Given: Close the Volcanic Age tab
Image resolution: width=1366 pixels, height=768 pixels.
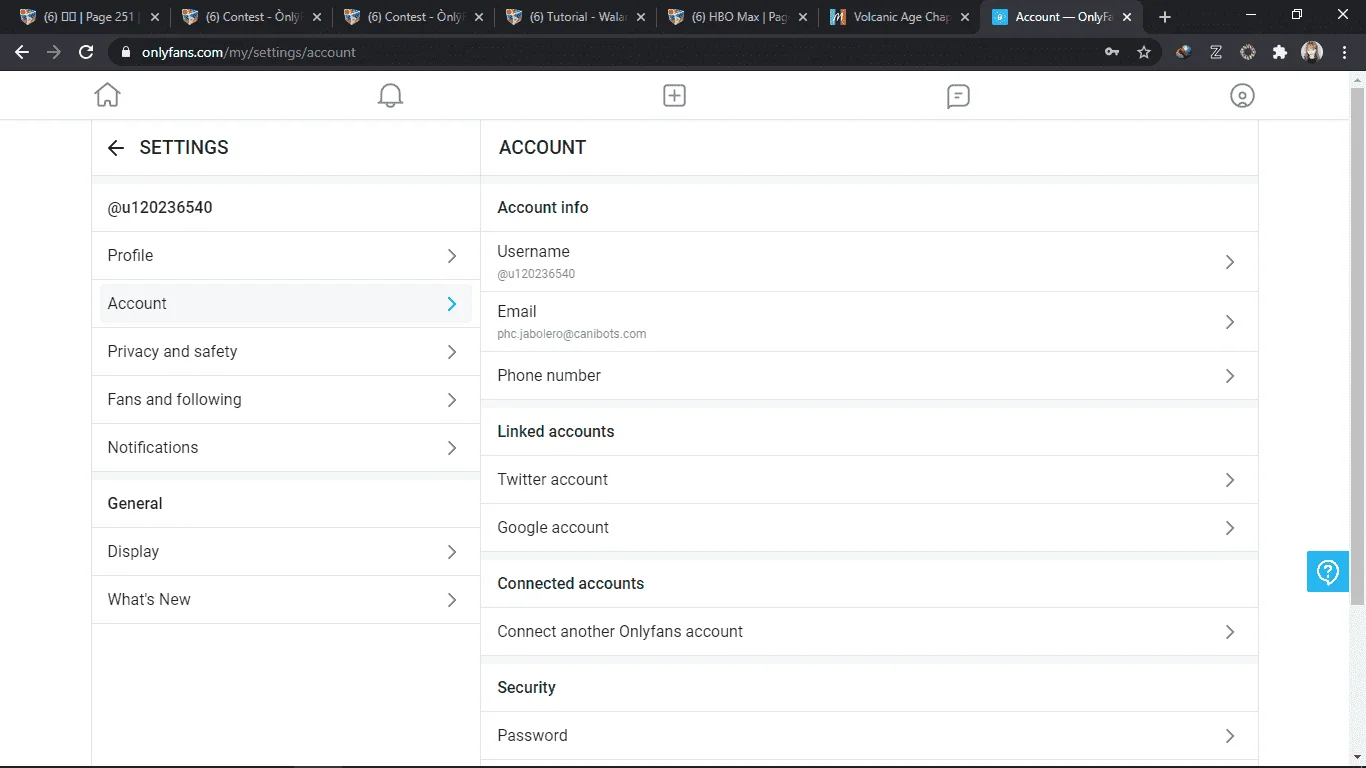Looking at the screenshot, I should (x=964, y=17).
